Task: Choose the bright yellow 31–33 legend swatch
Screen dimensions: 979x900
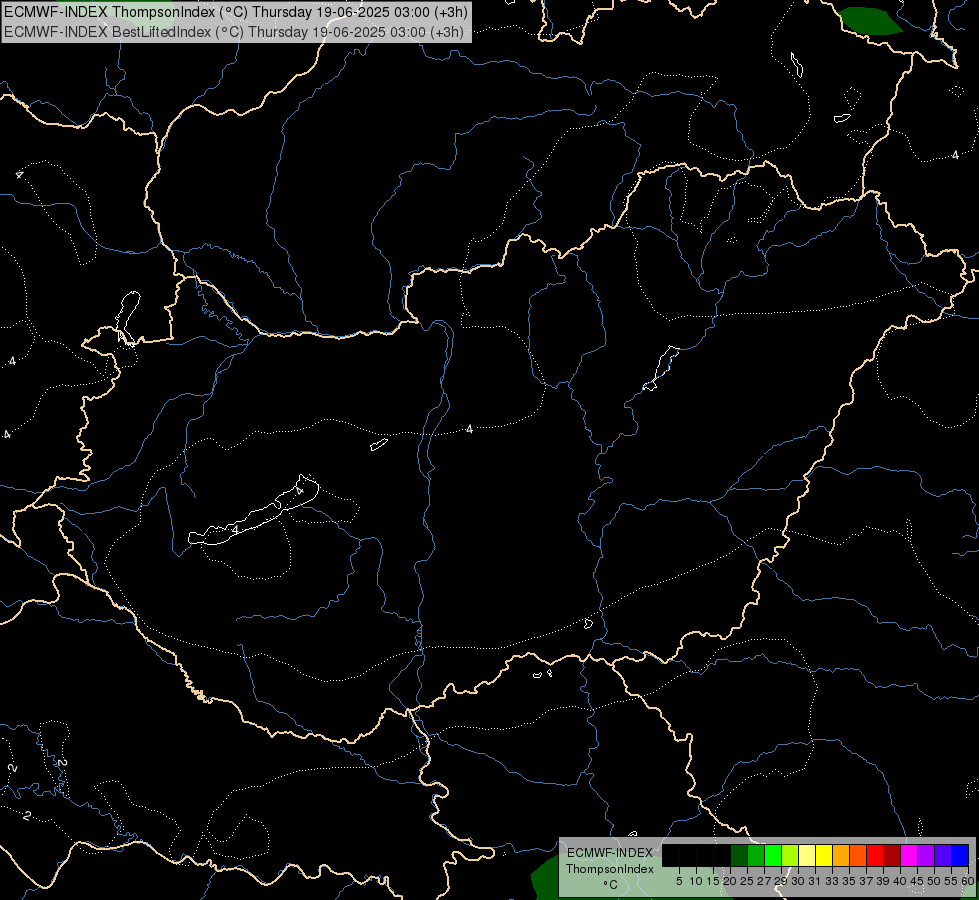Action: point(824,856)
